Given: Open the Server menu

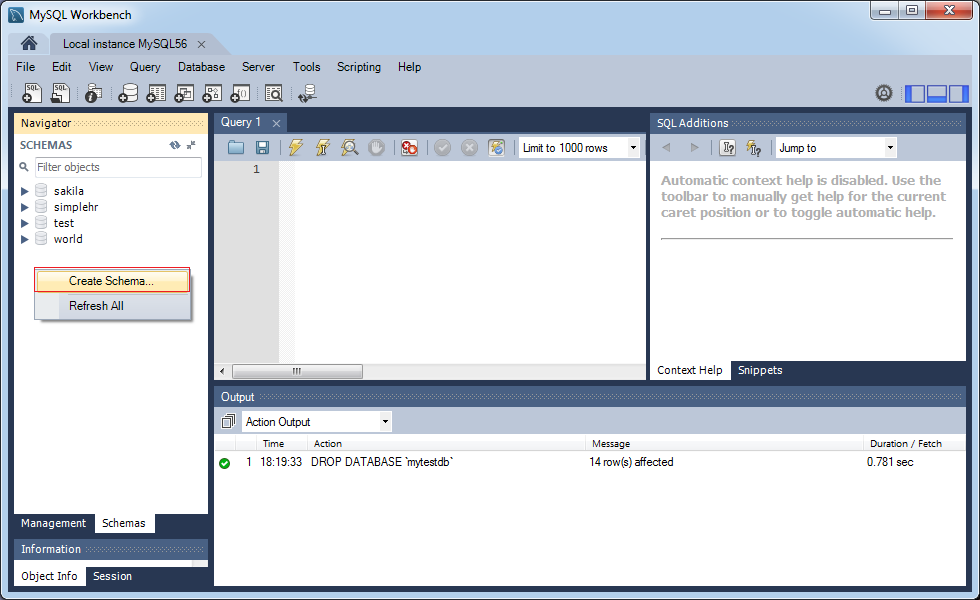Looking at the screenshot, I should (x=258, y=66).
